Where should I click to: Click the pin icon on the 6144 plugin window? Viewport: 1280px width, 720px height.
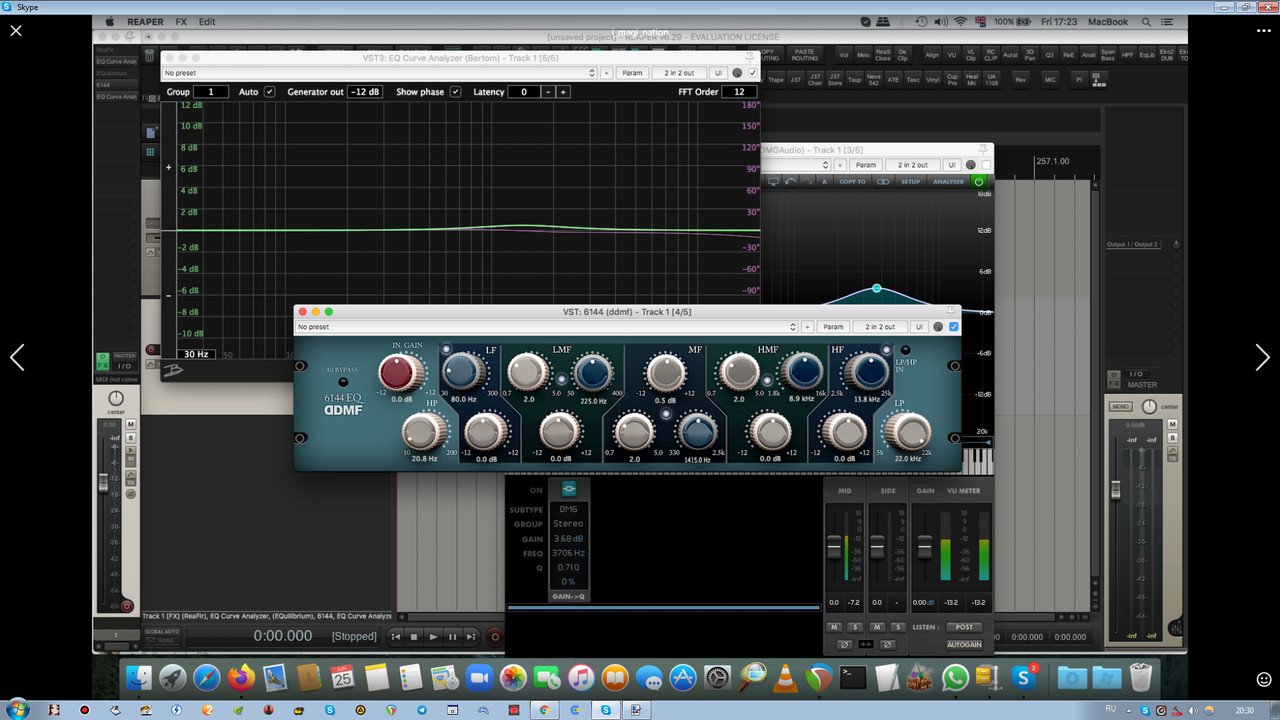[x=951, y=311]
